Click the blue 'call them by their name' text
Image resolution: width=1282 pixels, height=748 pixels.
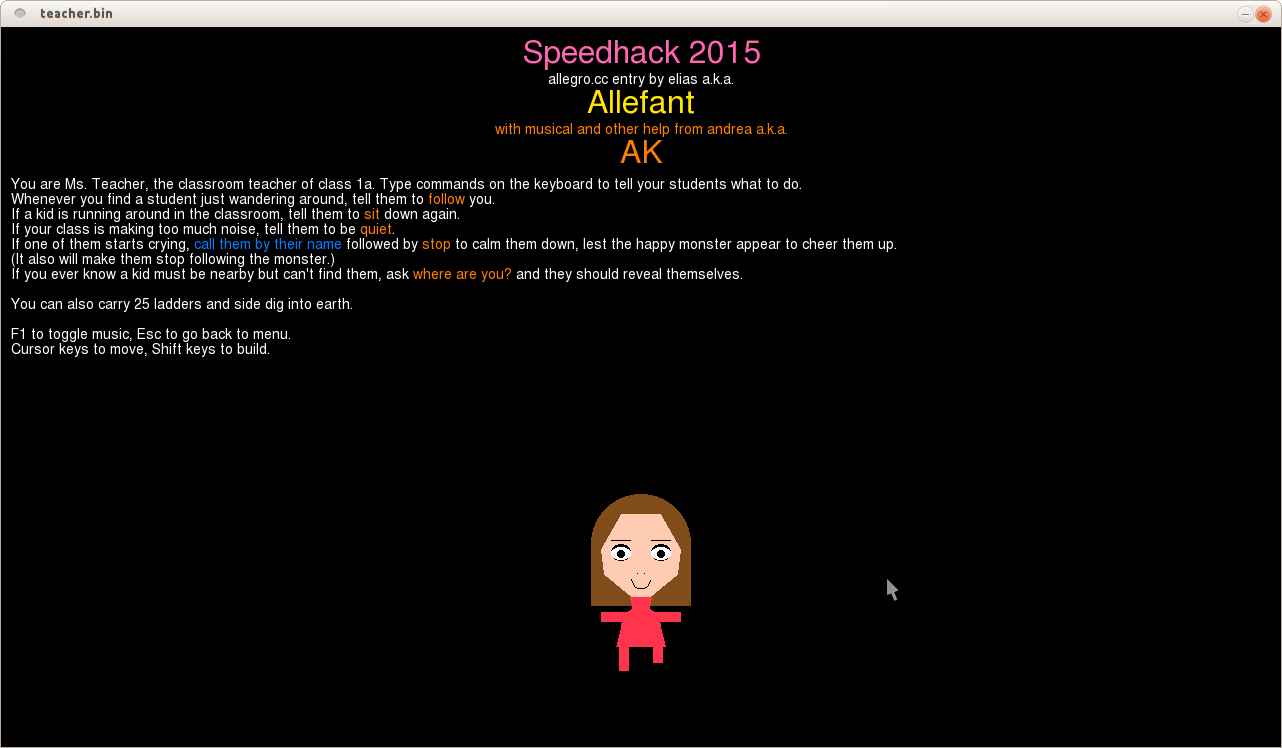click(268, 244)
